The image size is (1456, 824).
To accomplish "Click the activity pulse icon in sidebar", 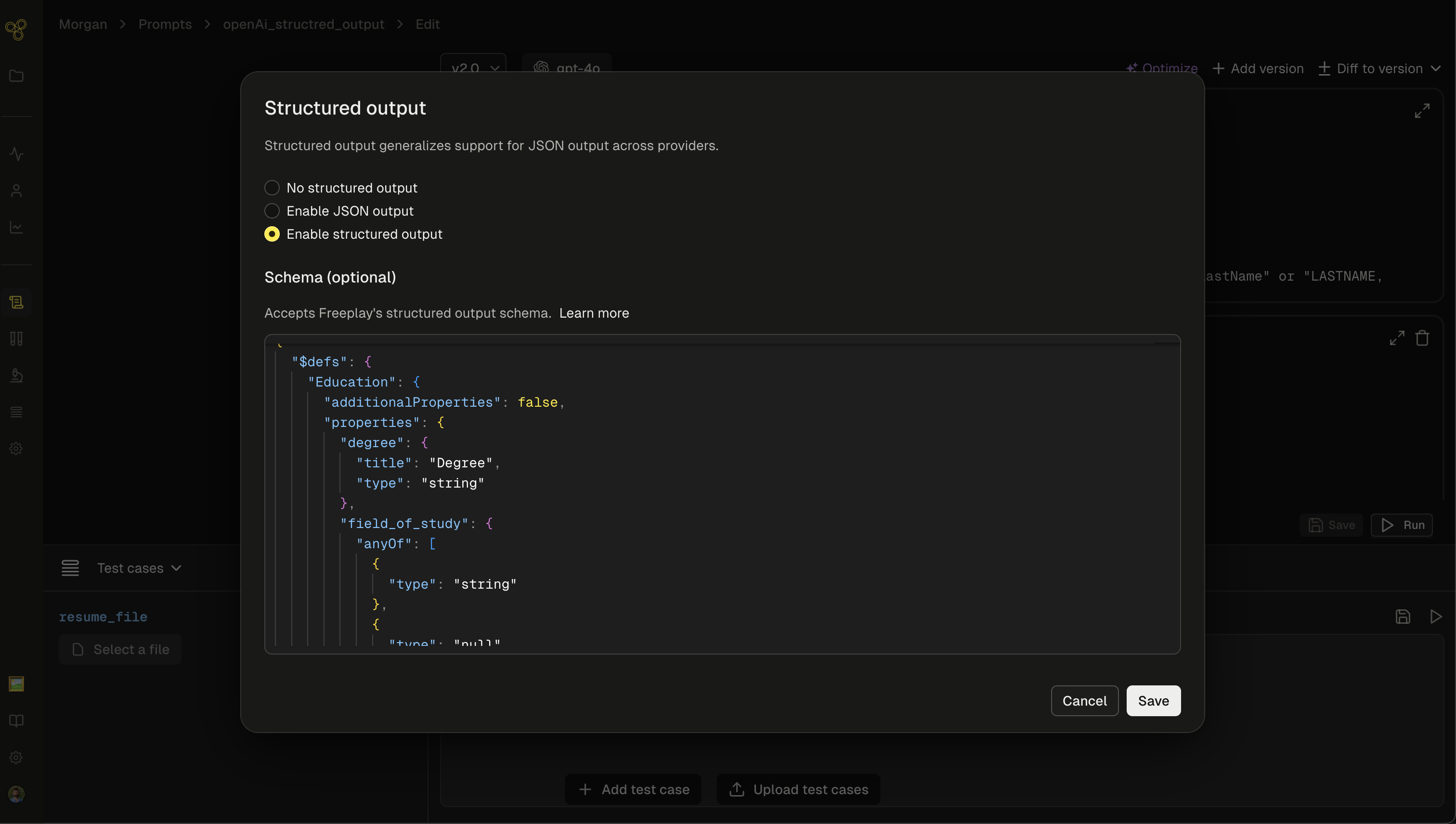I will point(16,154).
